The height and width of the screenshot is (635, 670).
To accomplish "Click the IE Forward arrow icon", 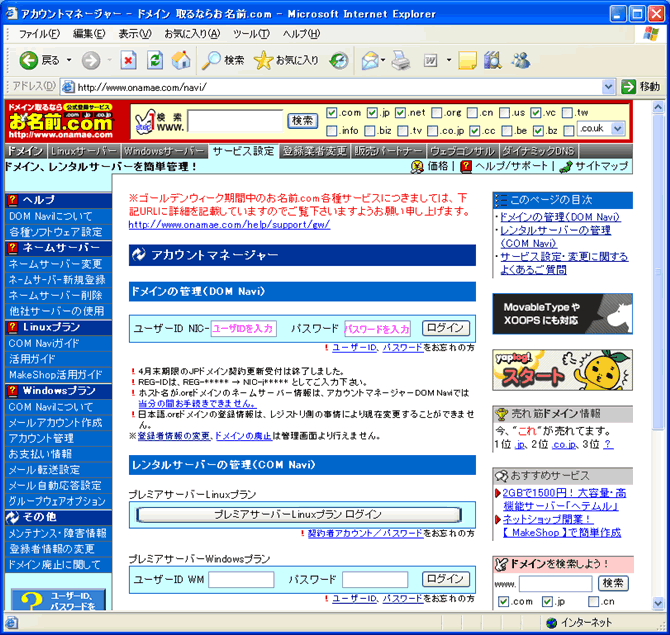I will tap(91, 60).
